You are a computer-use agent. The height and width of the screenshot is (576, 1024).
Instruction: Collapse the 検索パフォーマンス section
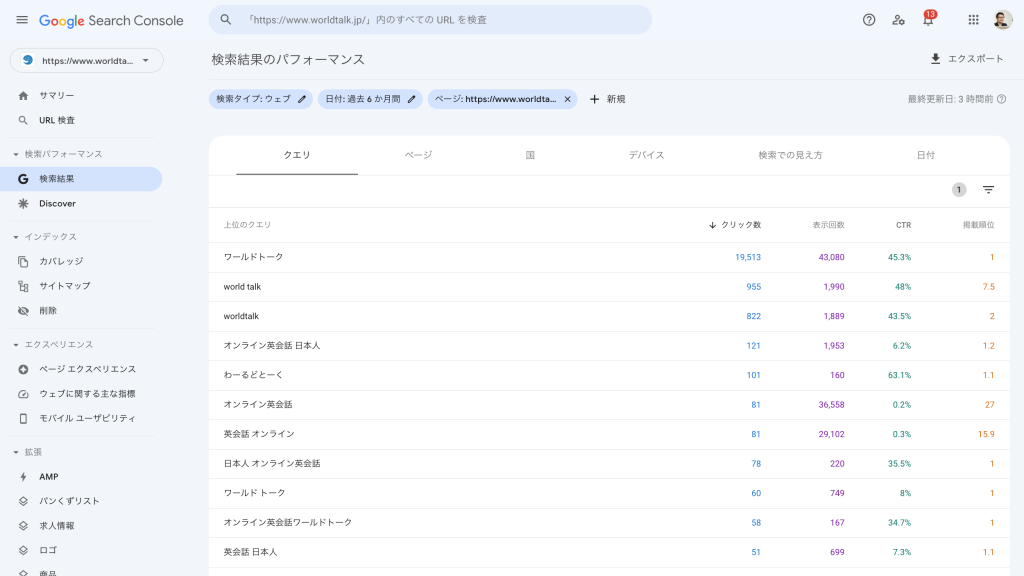click(x=16, y=154)
